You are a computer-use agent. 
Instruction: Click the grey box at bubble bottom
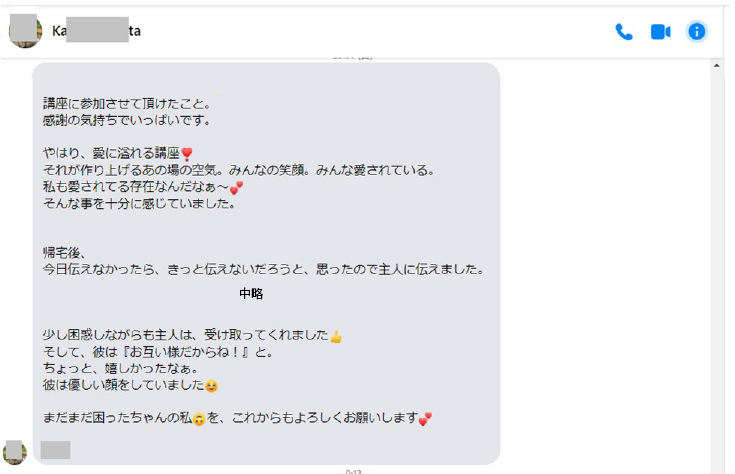click(x=56, y=450)
